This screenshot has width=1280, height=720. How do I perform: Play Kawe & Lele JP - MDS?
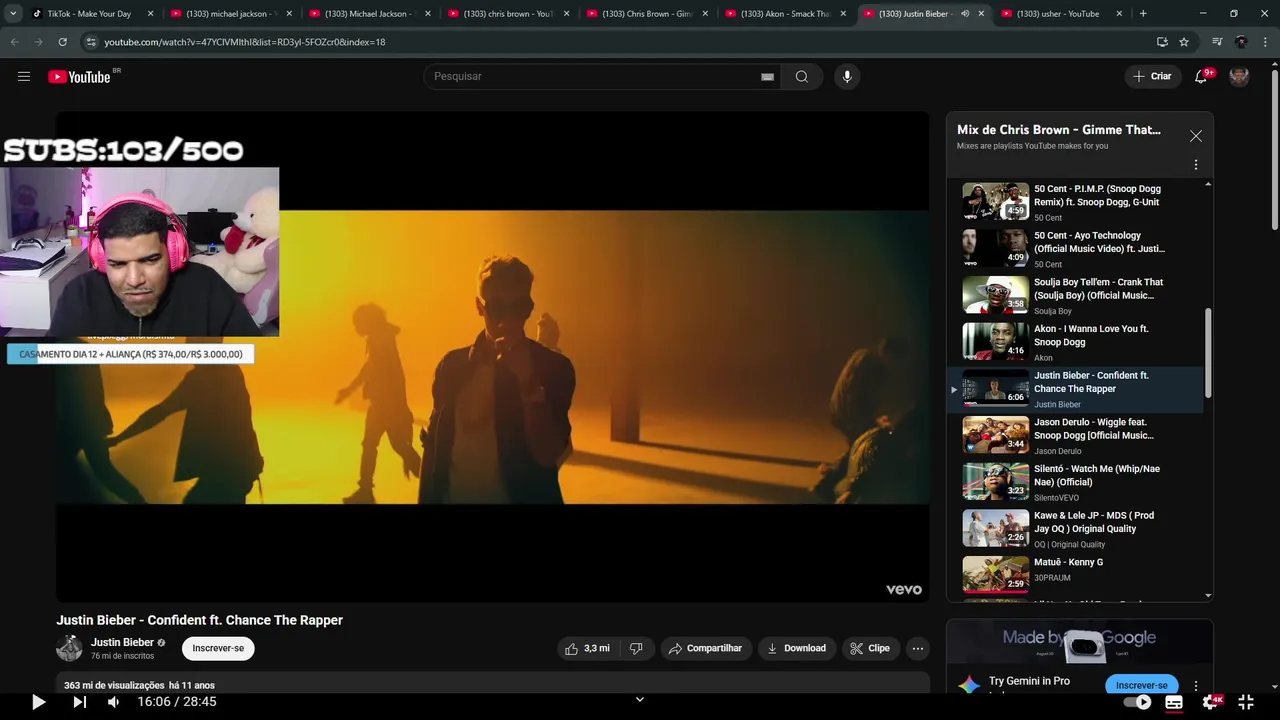1076,529
